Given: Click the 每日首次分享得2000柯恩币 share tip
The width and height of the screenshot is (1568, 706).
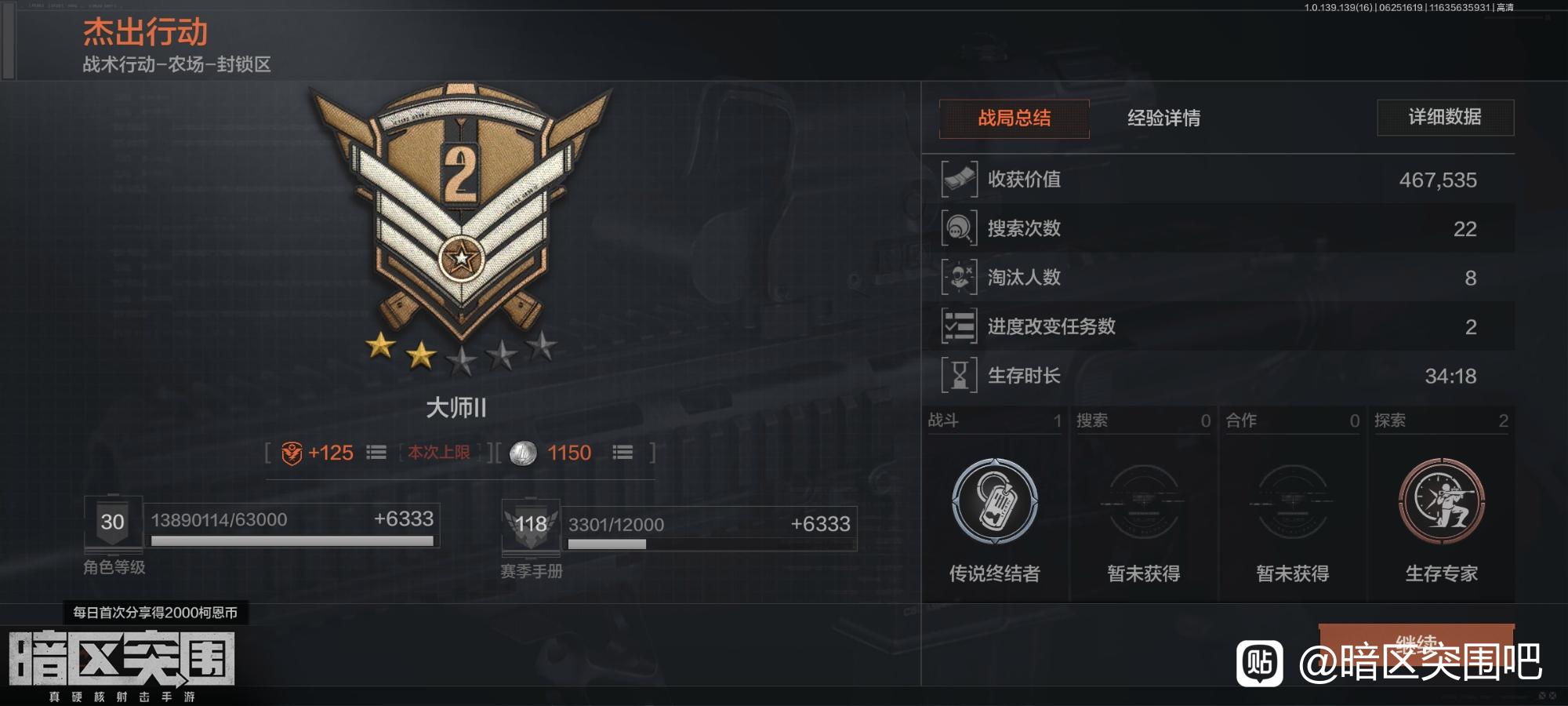Looking at the screenshot, I should coord(155,613).
